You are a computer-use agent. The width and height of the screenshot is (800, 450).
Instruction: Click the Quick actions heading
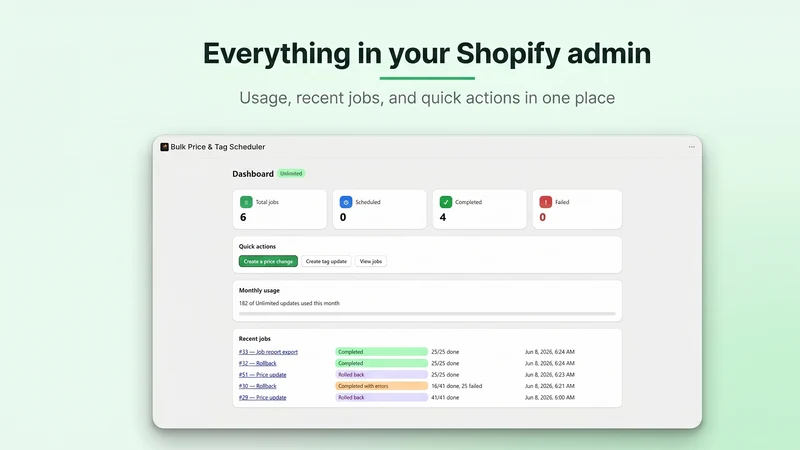(x=257, y=246)
